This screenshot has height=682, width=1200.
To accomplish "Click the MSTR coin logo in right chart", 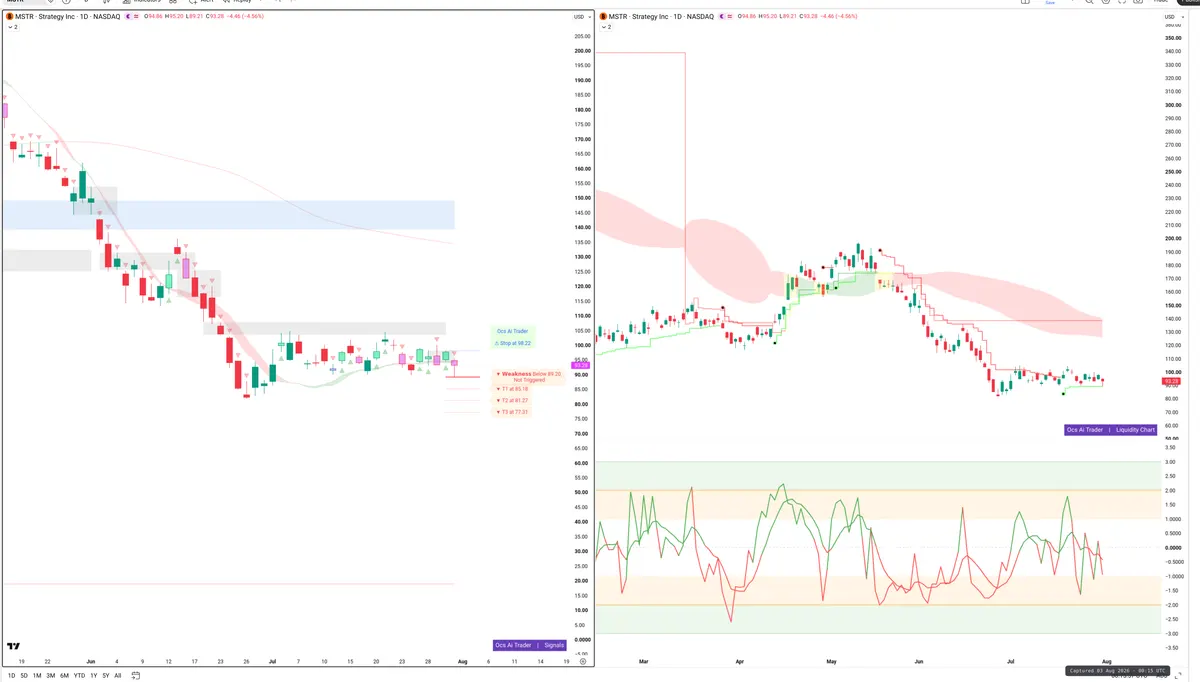I will pyautogui.click(x=601, y=17).
